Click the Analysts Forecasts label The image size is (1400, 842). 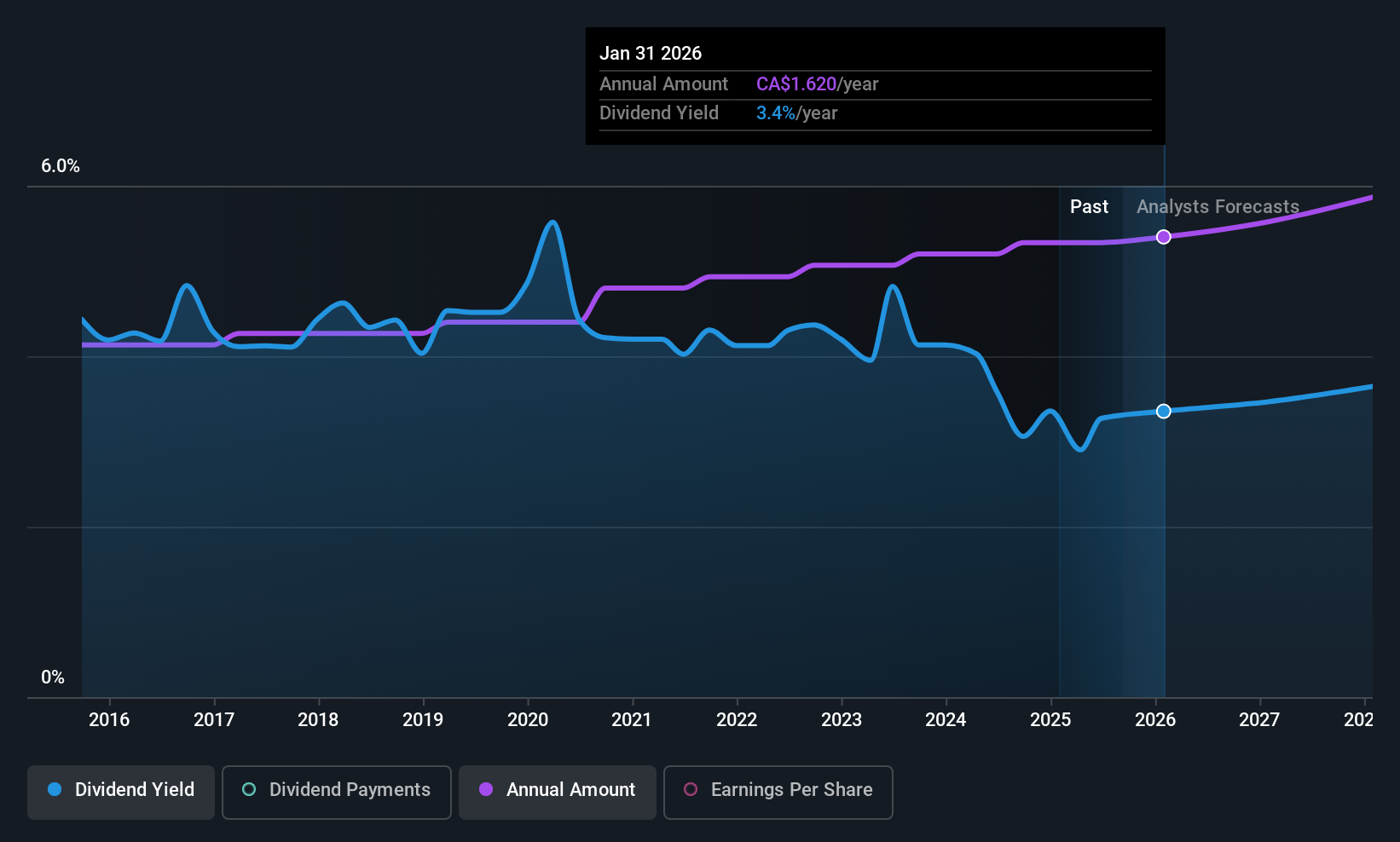[1218, 207]
